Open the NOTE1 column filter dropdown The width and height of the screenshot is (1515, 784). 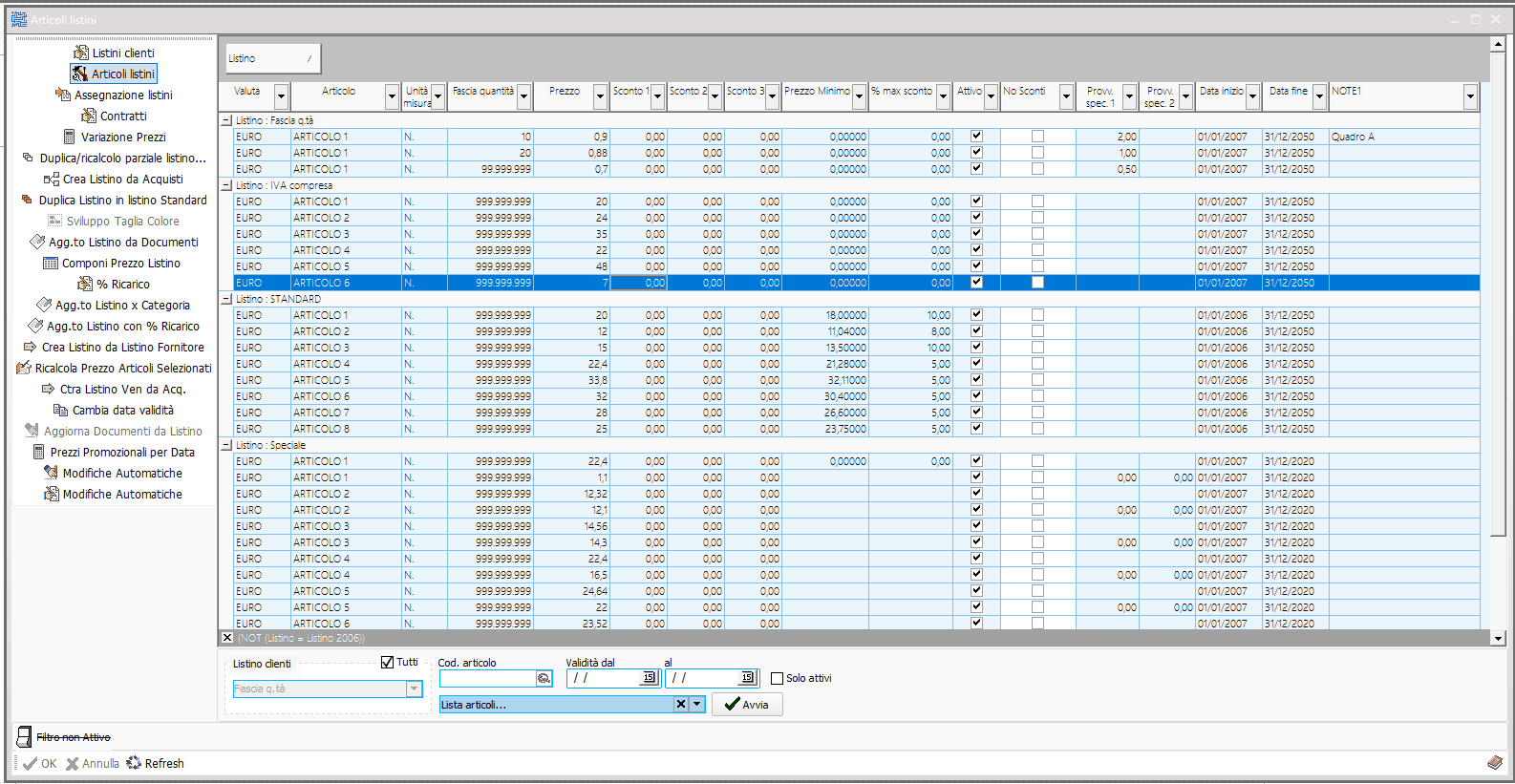click(x=1470, y=96)
